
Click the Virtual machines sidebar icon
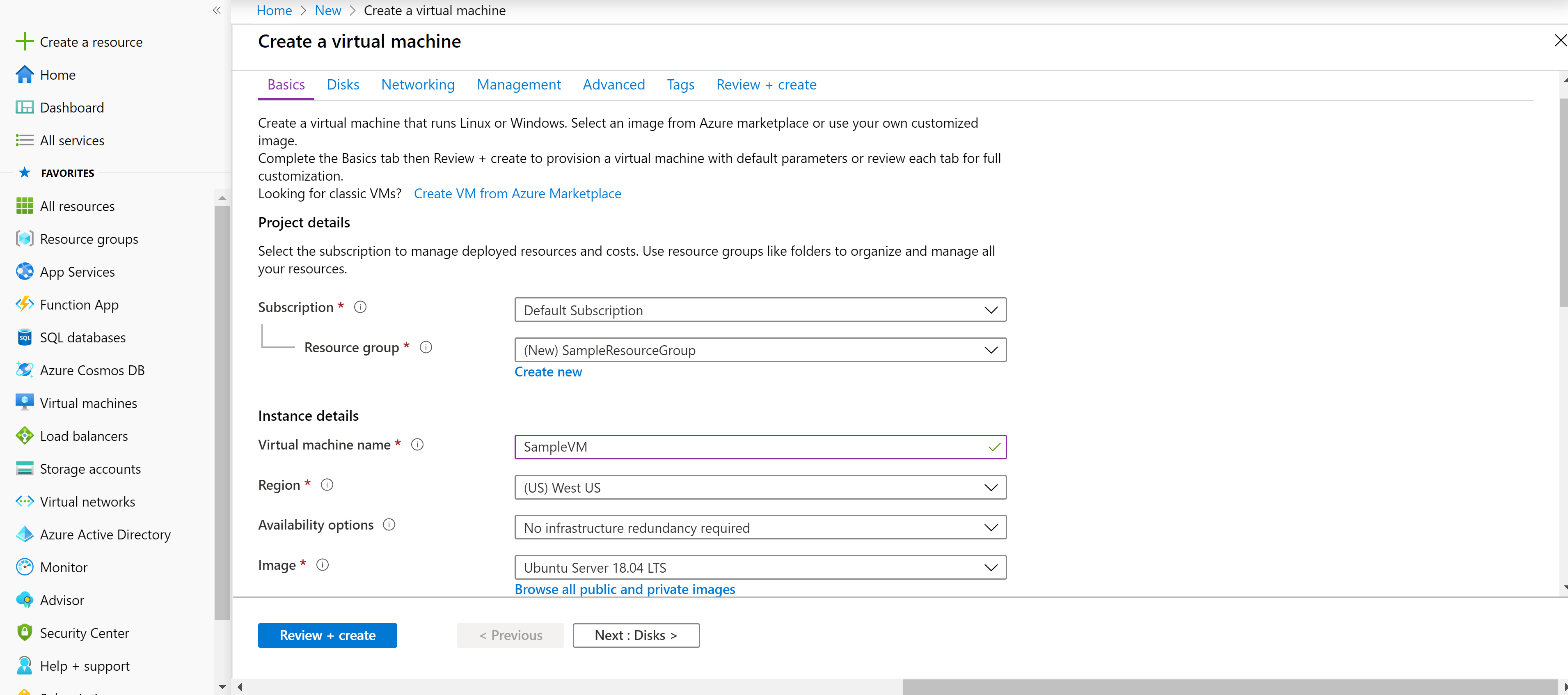[24, 403]
